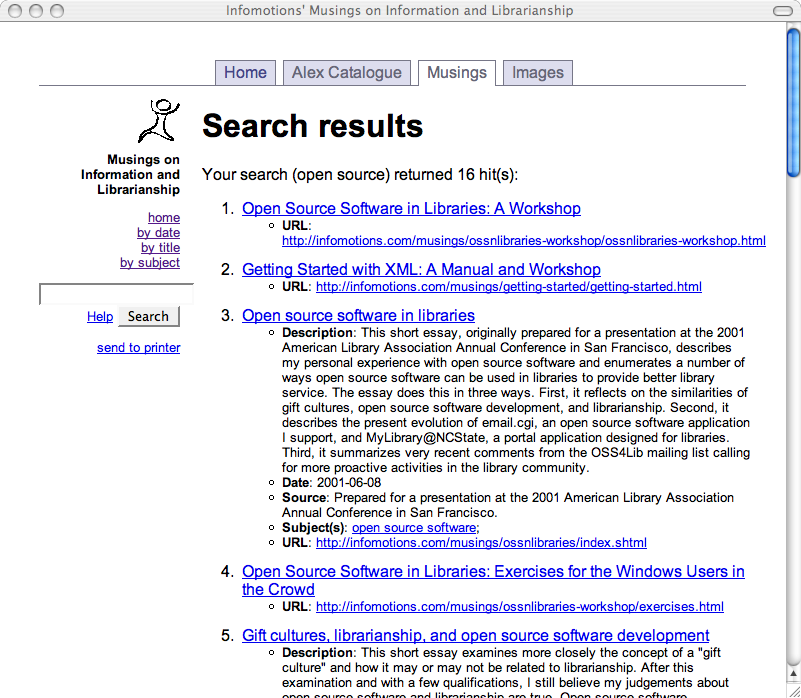The image size is (801, 698).
Task: Open the 'Open source software in libraries' result
Action: click(358, 315)
